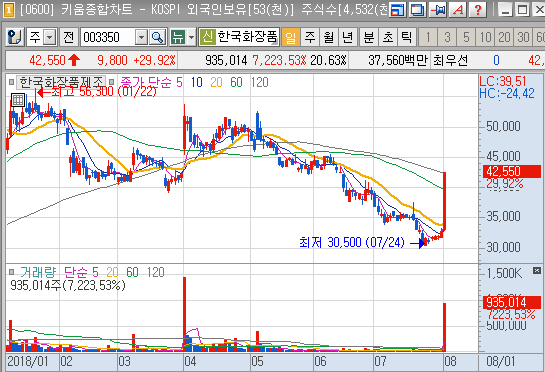Toggle volume moving average 120 legend
Viewport: 545px width, 372px height.
(155, 272)
